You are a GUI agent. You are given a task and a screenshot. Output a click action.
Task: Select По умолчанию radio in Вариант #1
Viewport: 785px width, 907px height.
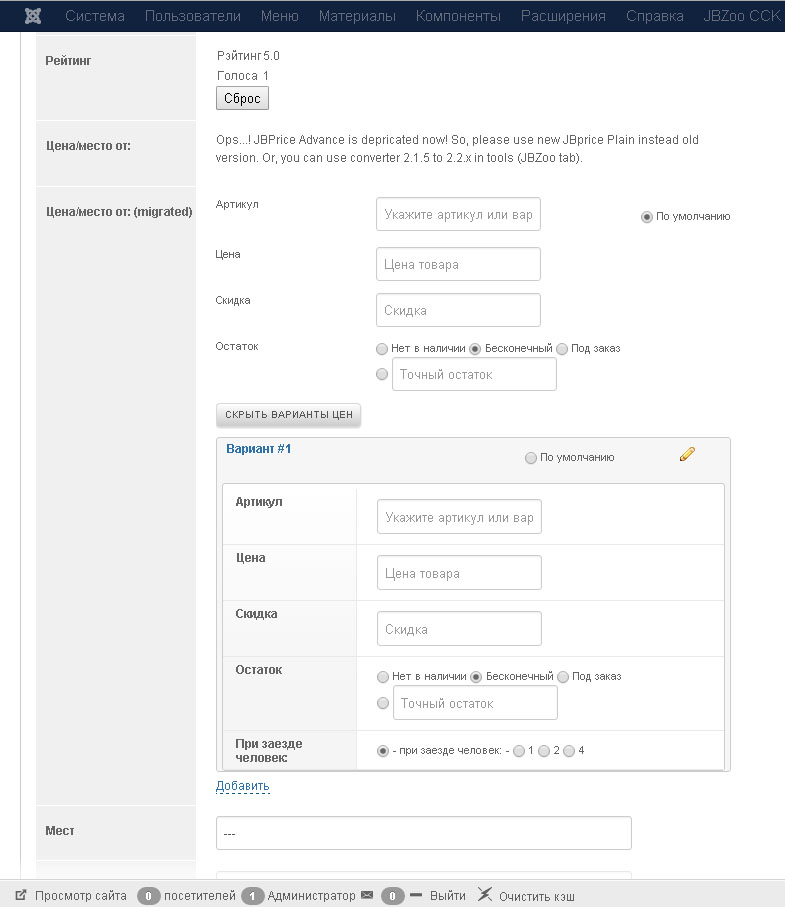[531, 458]
